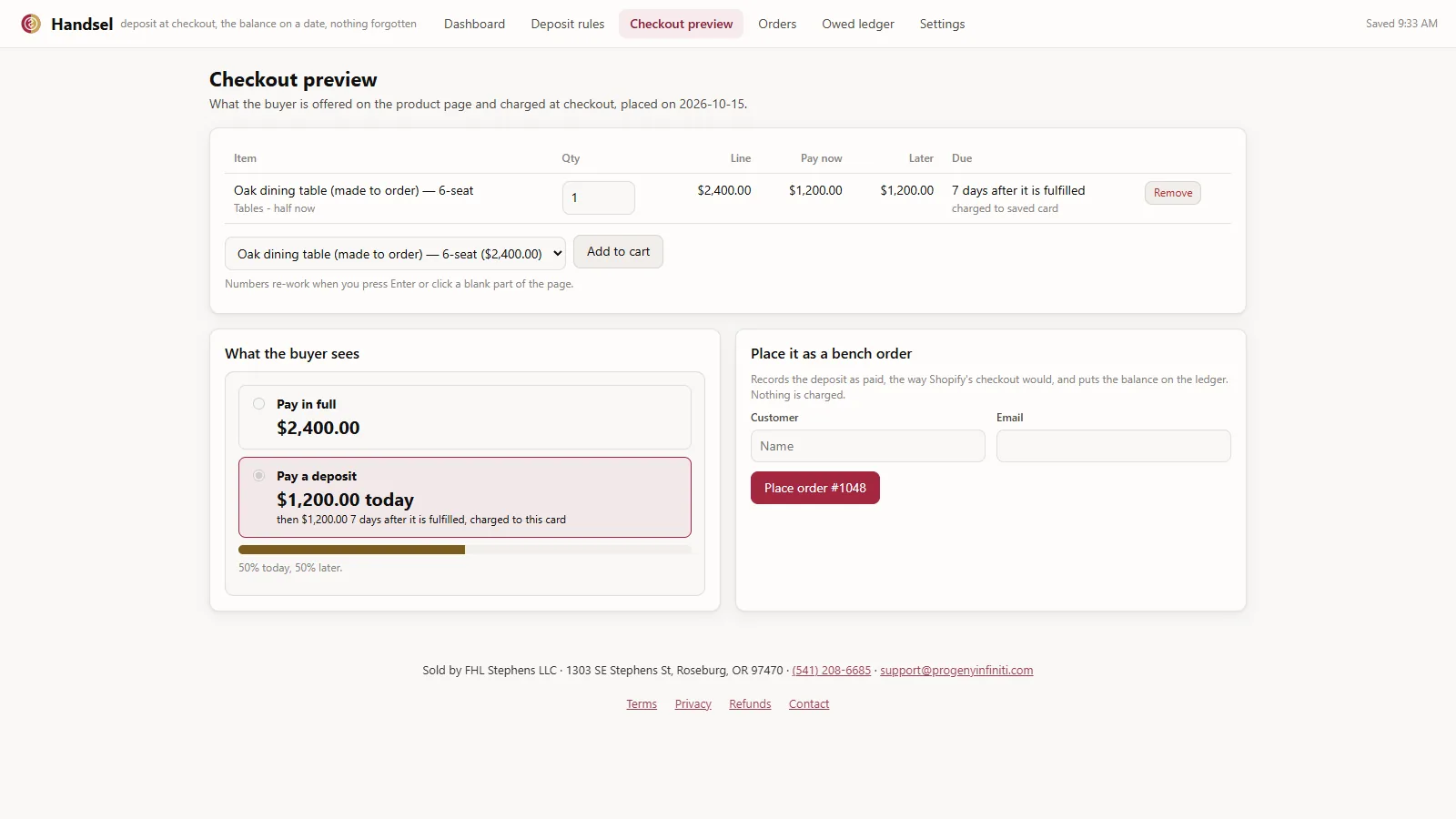Click the Add to cart button

(x=618, y=252)
